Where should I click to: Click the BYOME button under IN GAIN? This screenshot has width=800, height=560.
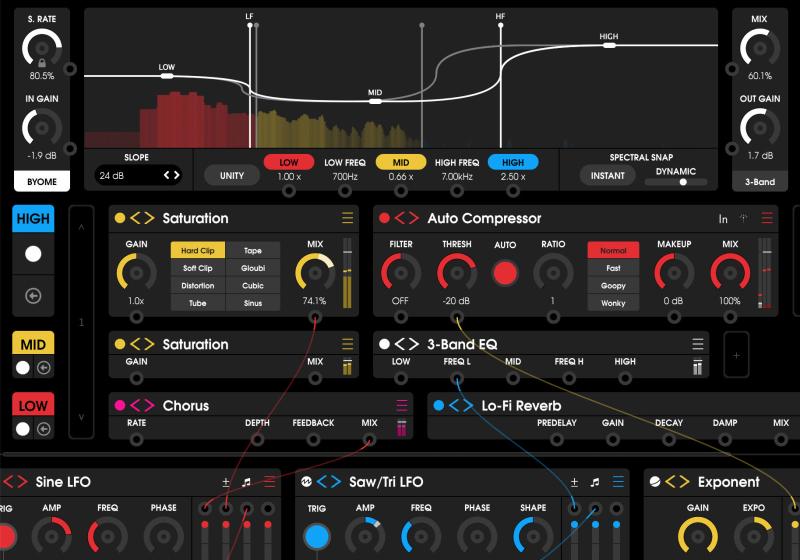42,182
